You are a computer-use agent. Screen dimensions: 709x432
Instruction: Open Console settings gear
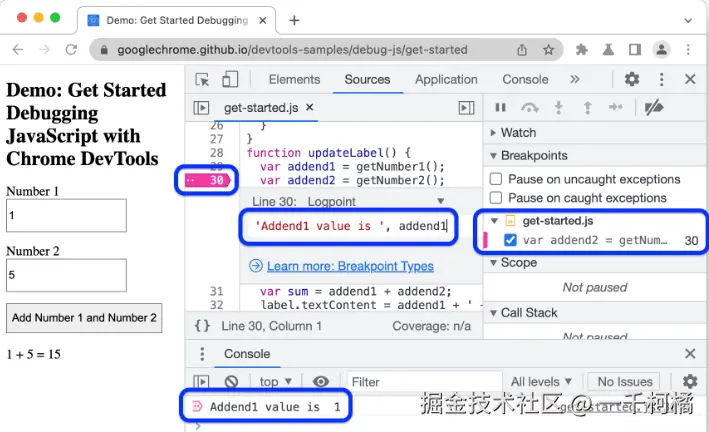pos(690,382)
